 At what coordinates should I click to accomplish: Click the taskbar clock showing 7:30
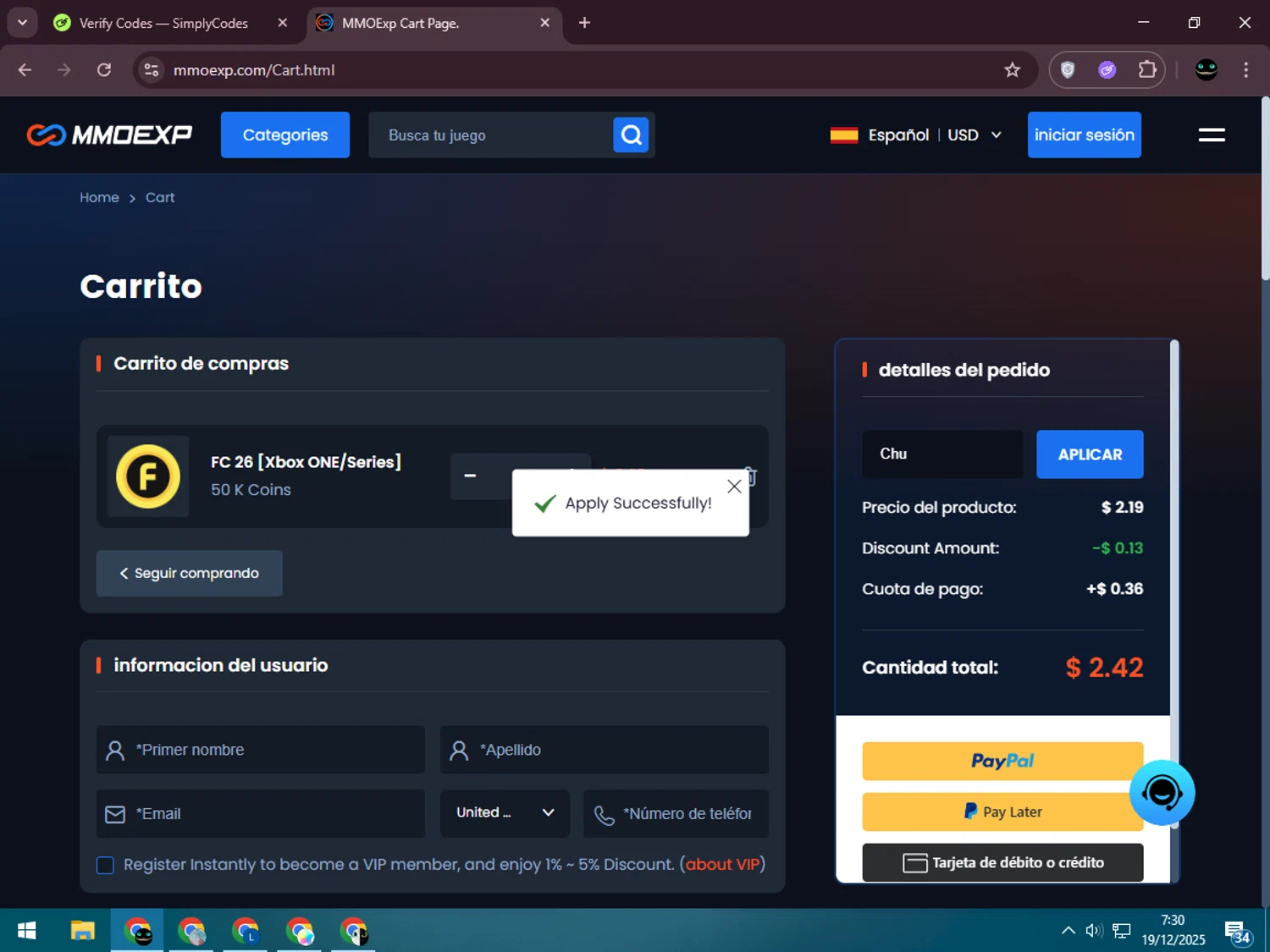(x=1173, y=930)
